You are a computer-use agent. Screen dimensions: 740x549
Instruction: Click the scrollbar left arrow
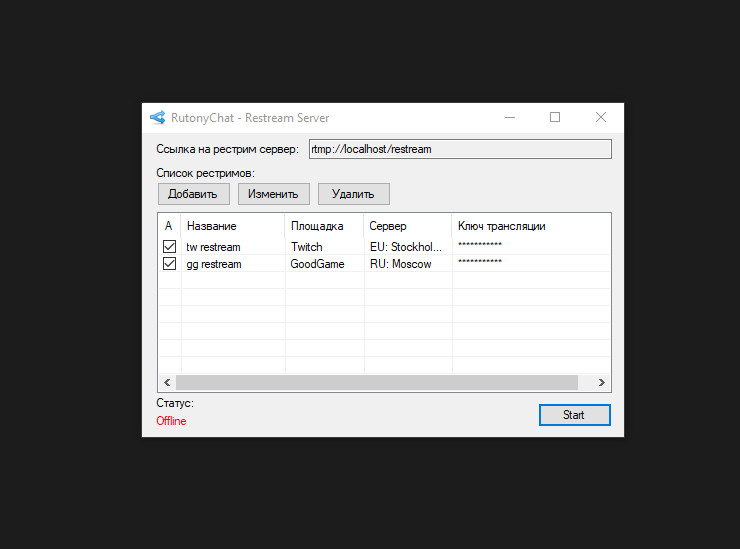tap(167, 382)
